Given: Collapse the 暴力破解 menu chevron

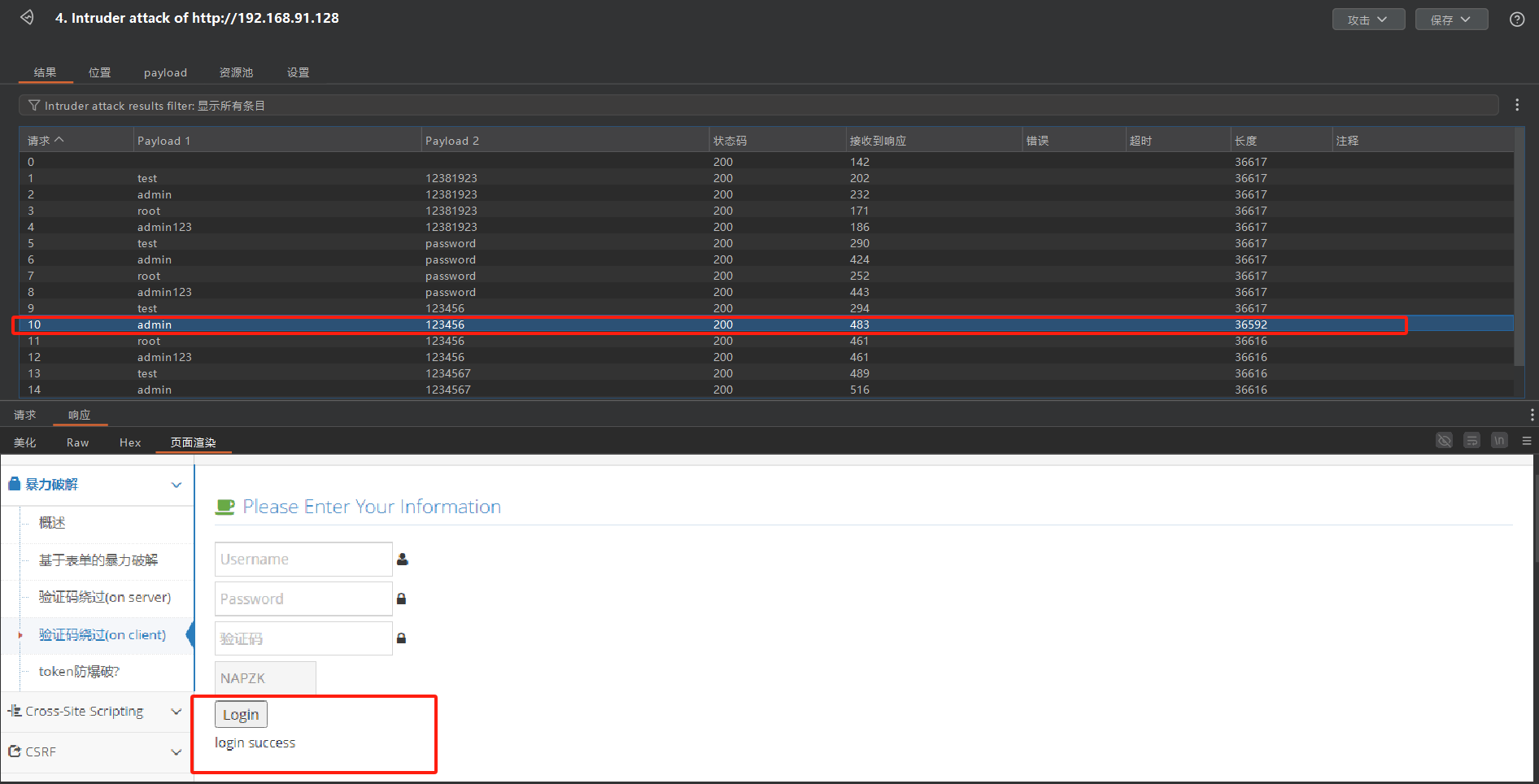Looking at the screenshot, I should (x=177, y=485).
